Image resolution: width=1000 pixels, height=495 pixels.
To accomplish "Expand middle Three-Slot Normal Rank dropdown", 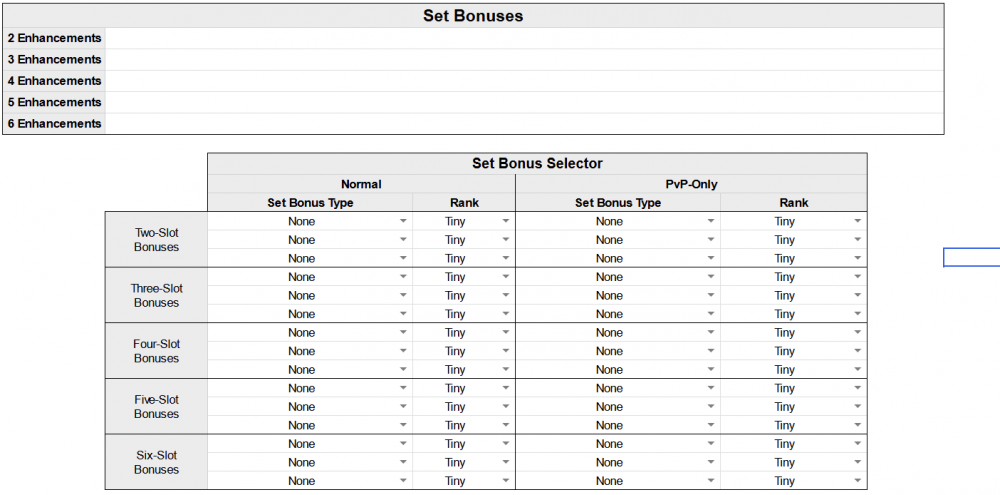I will click(506, 296).
